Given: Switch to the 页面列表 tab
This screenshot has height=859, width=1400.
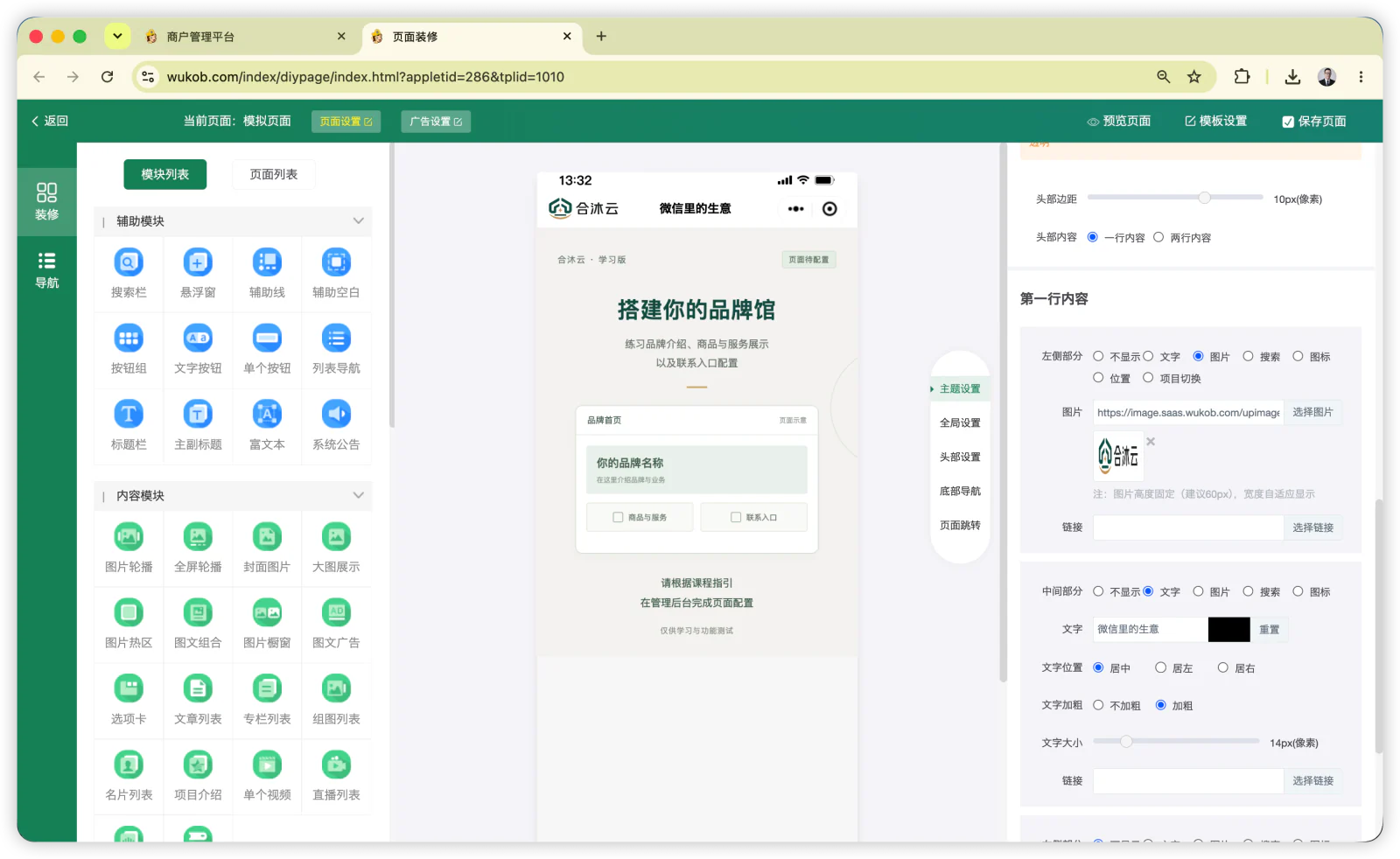Looking at the screenshot, I should click(274, 174).
